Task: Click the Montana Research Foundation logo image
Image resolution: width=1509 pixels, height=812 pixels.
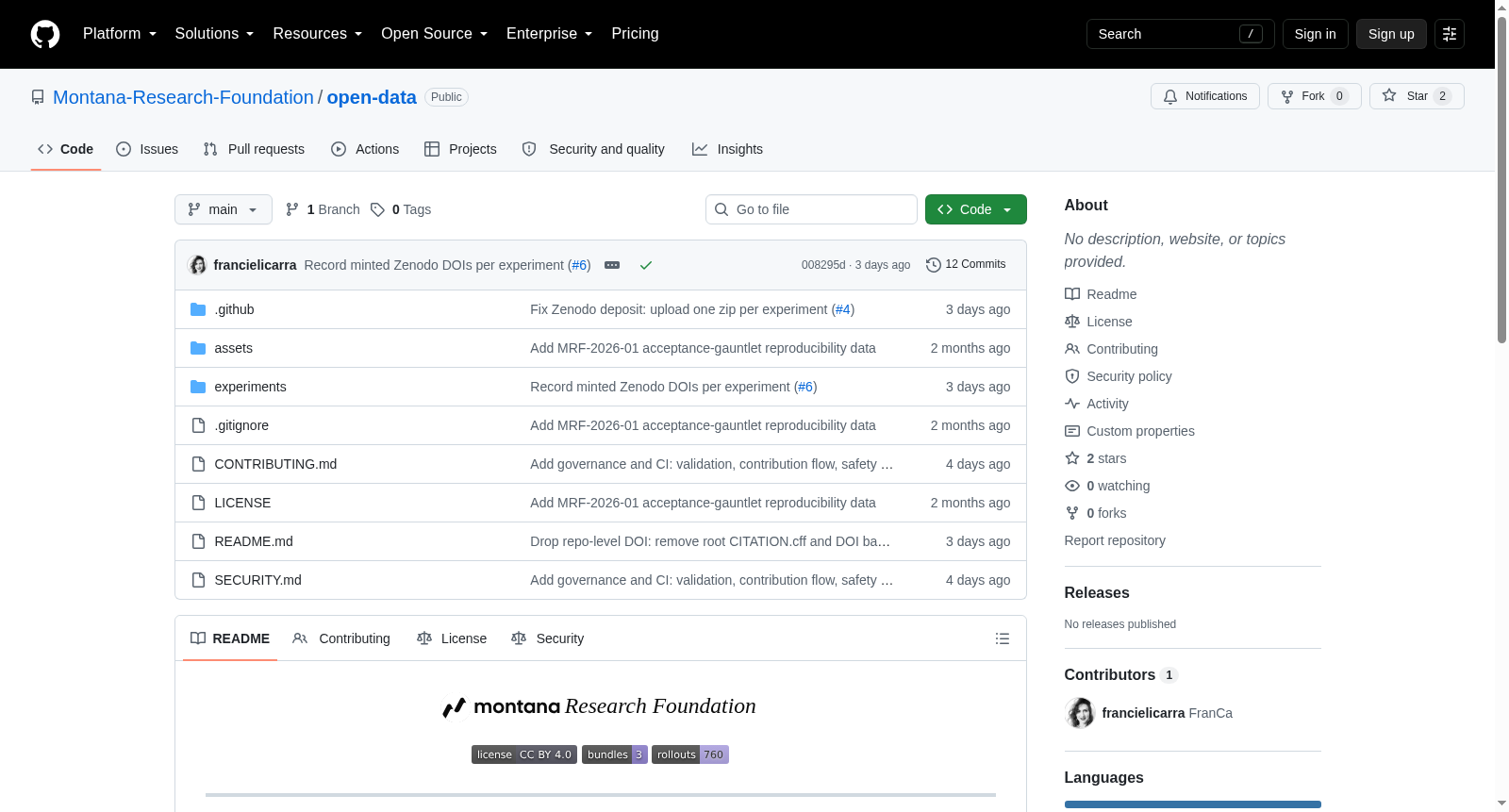Action: tap(601, 706)
